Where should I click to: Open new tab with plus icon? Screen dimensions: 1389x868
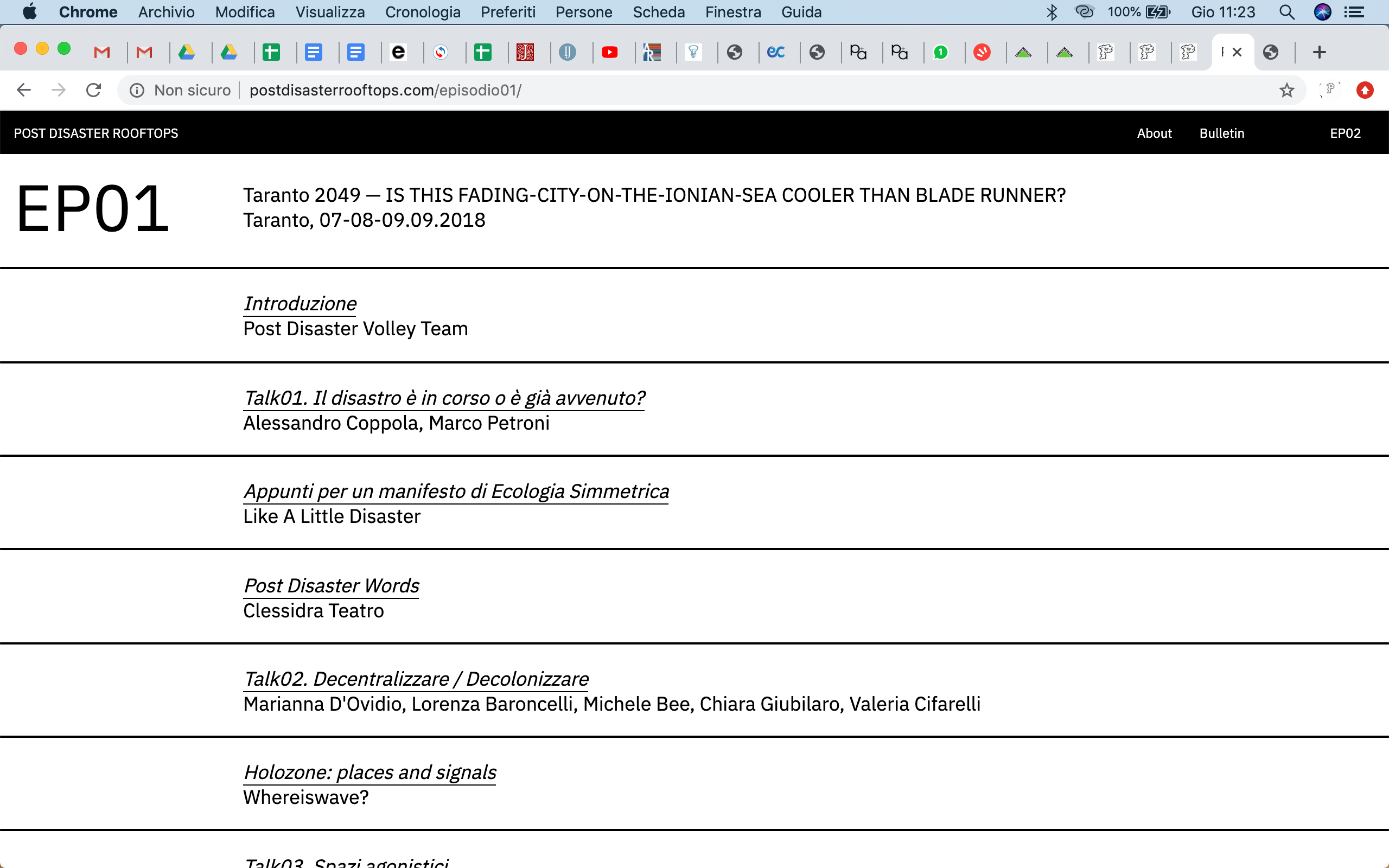pos(1319,52)
